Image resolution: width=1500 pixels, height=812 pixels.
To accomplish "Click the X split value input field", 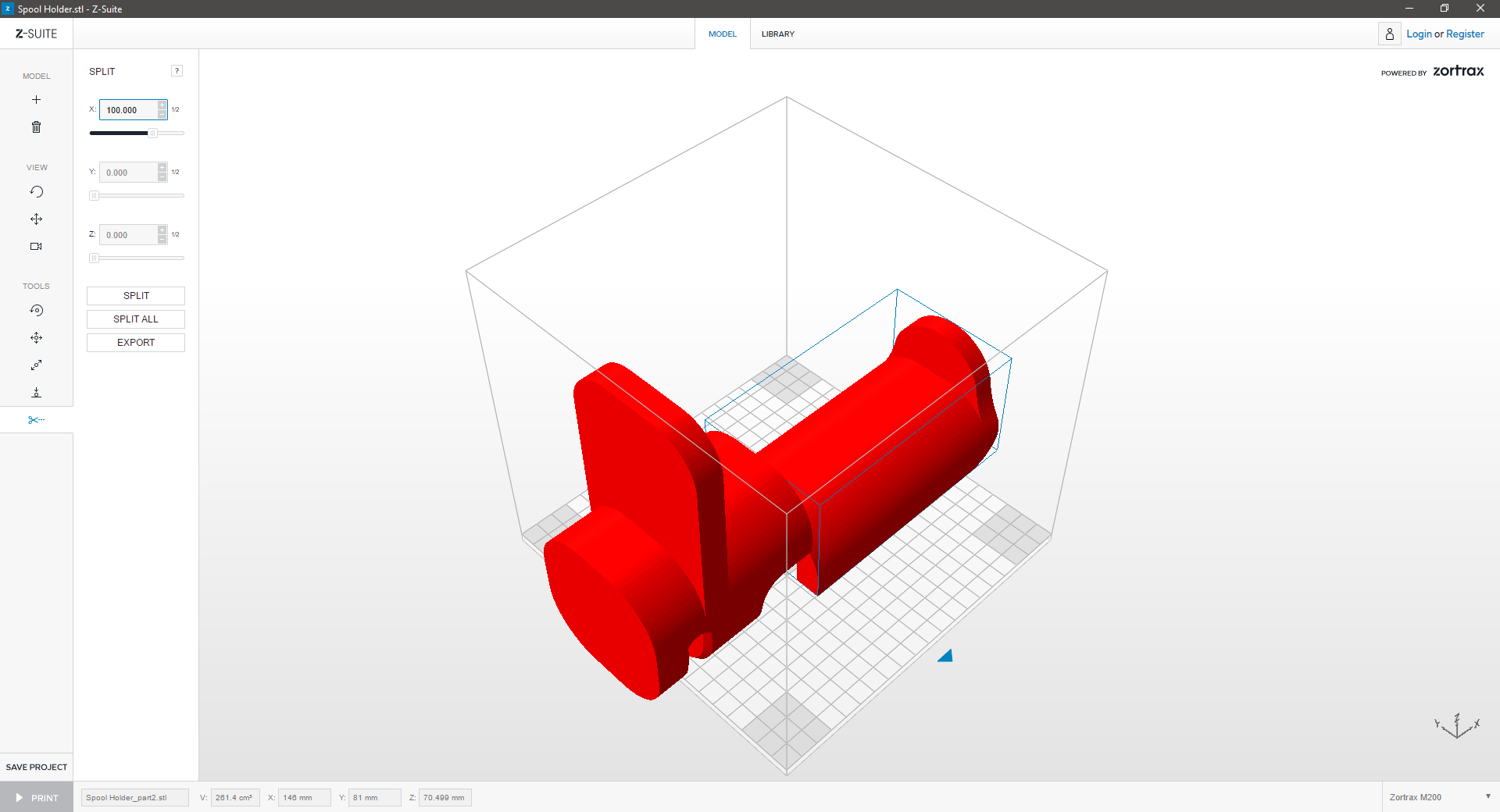I will tap(129, 110).
